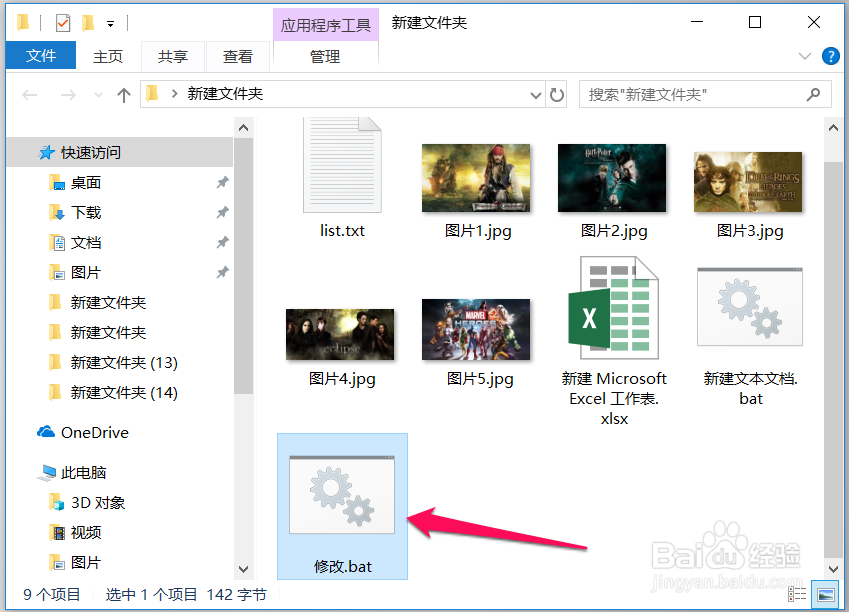Click navigation pane scroll up arrow
The height and width of the screenshot is (612, 849).
[x=244, y=128]
